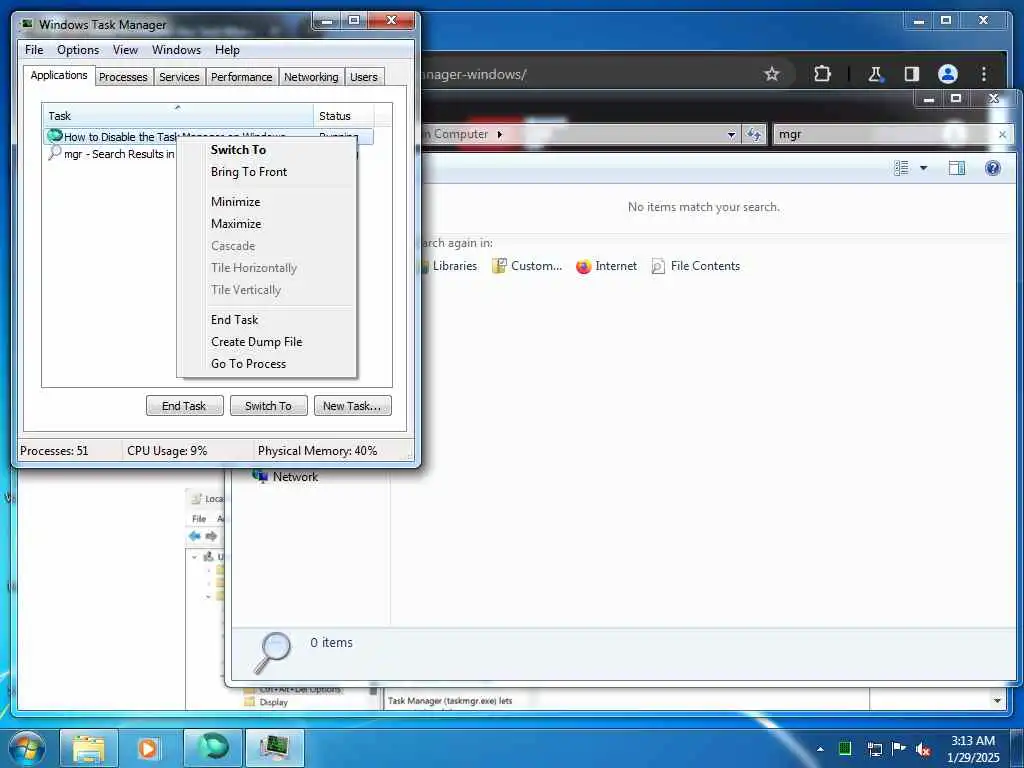
Task: Open the Chrome three-dot menu
Action: [x=984, y=74]
